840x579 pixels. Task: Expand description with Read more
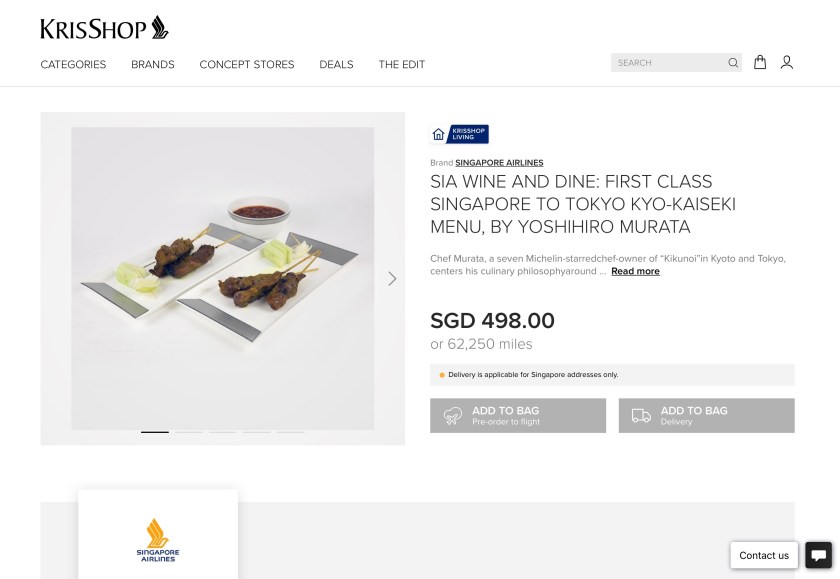click(635, 271)
